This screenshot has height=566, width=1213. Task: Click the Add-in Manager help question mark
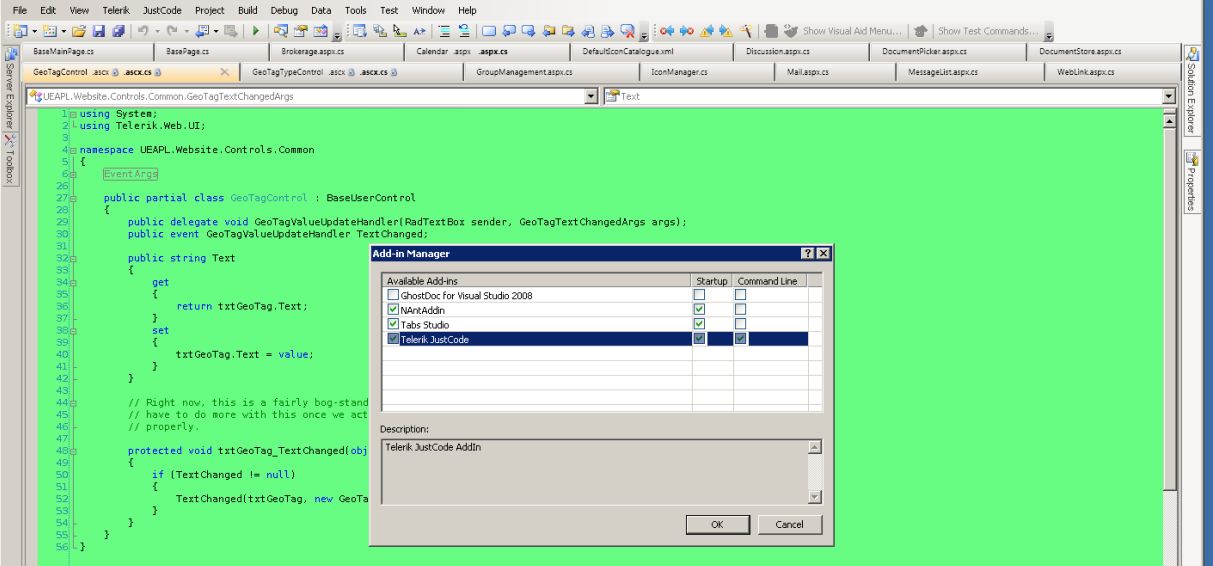(x=808, y=255)
